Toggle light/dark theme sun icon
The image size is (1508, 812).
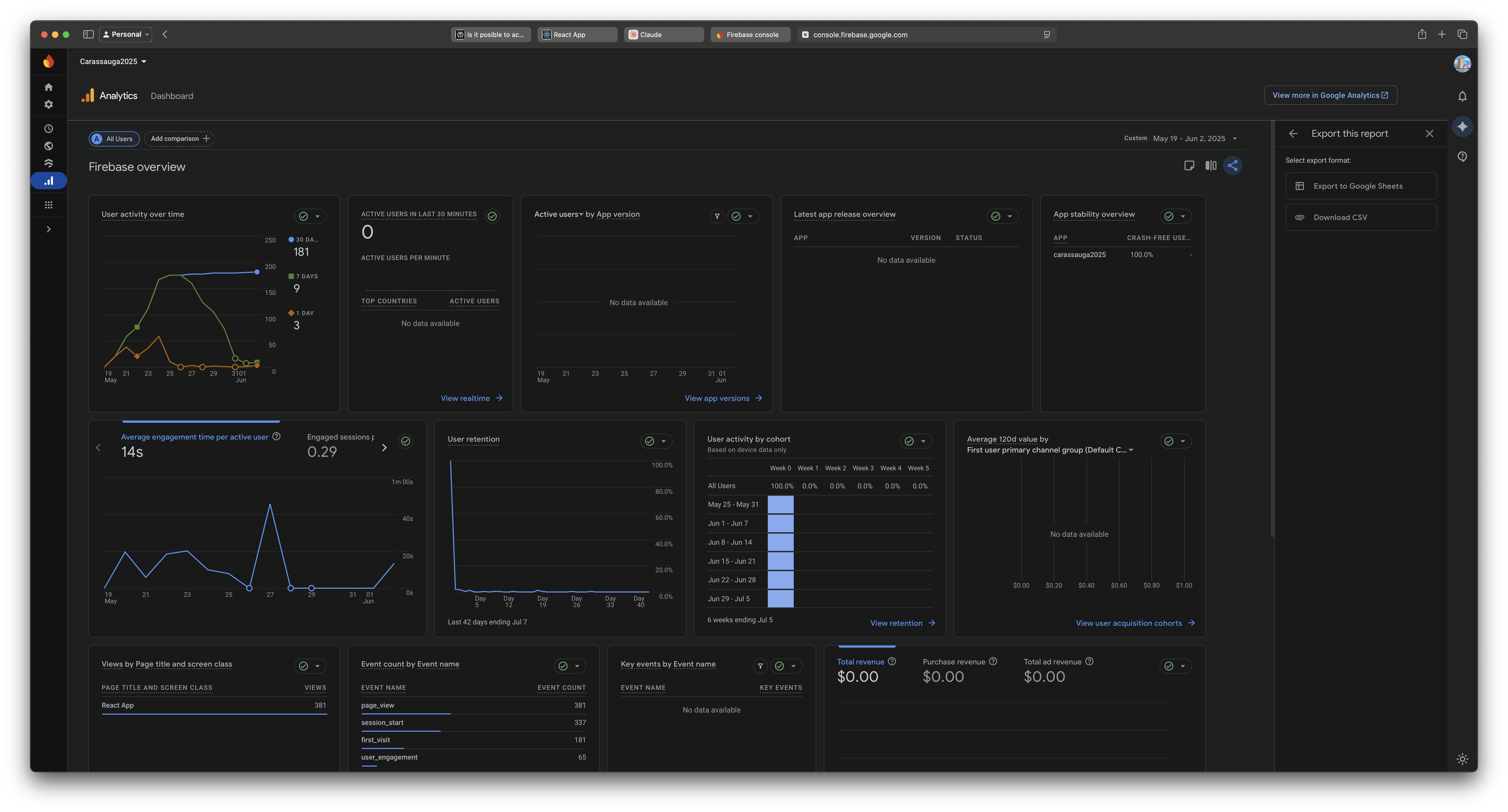click(x=1462, y=759)
